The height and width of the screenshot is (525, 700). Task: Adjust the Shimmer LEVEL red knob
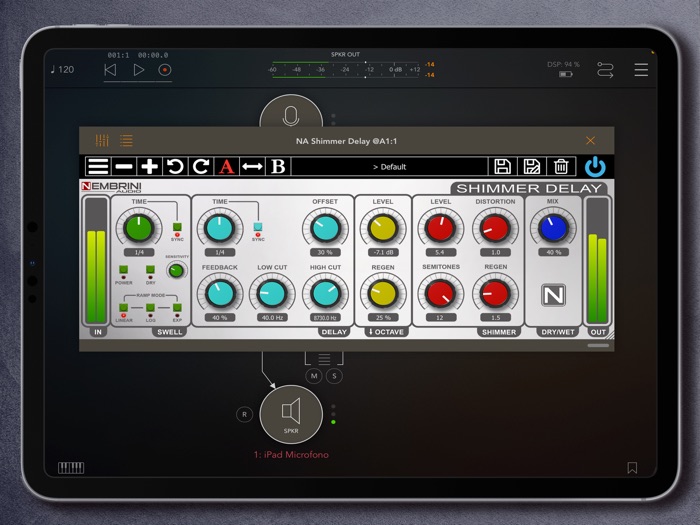(440, 228)
